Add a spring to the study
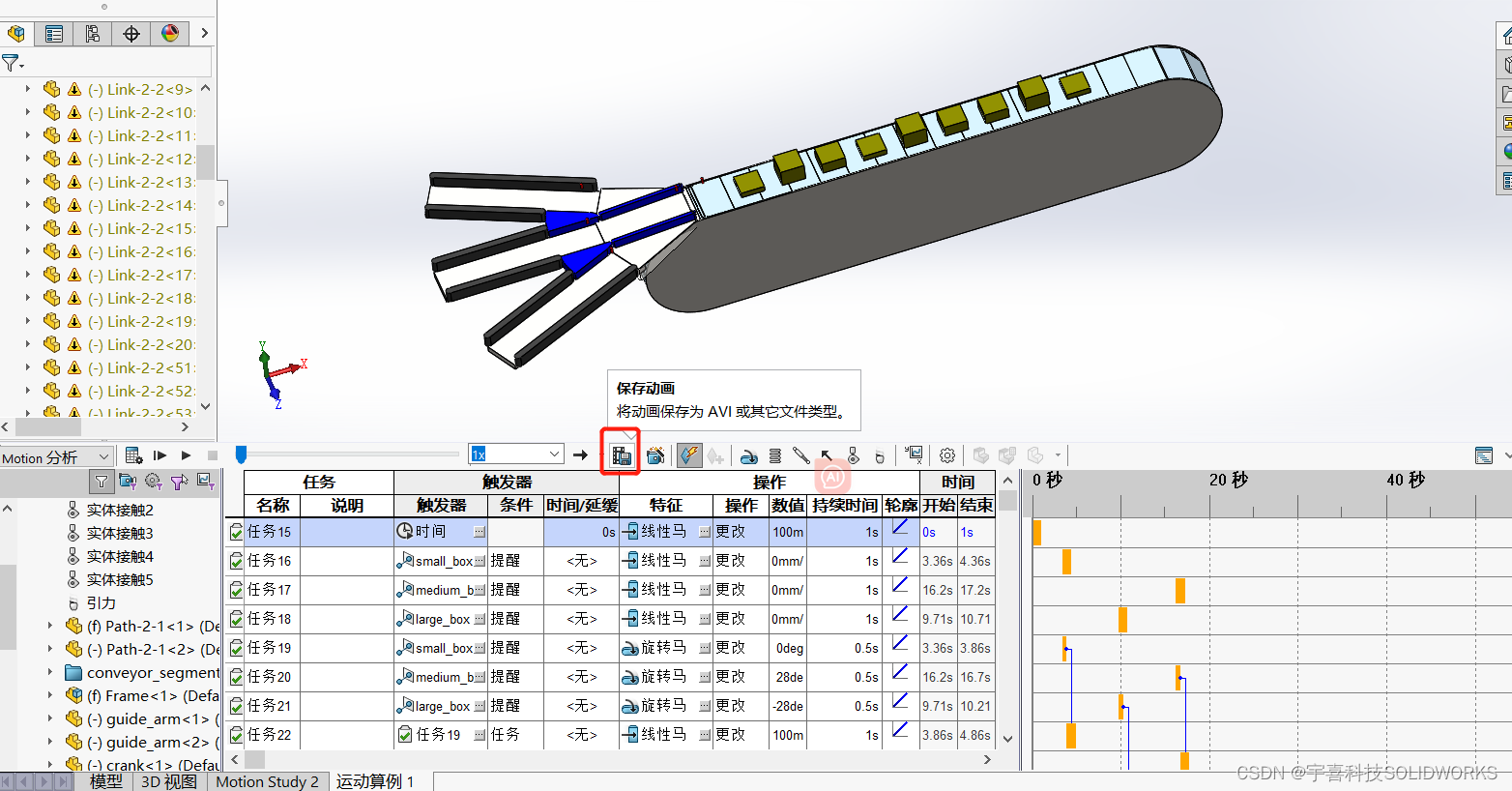The width and height of the screenshot is (1512, 791). point(774,455)
